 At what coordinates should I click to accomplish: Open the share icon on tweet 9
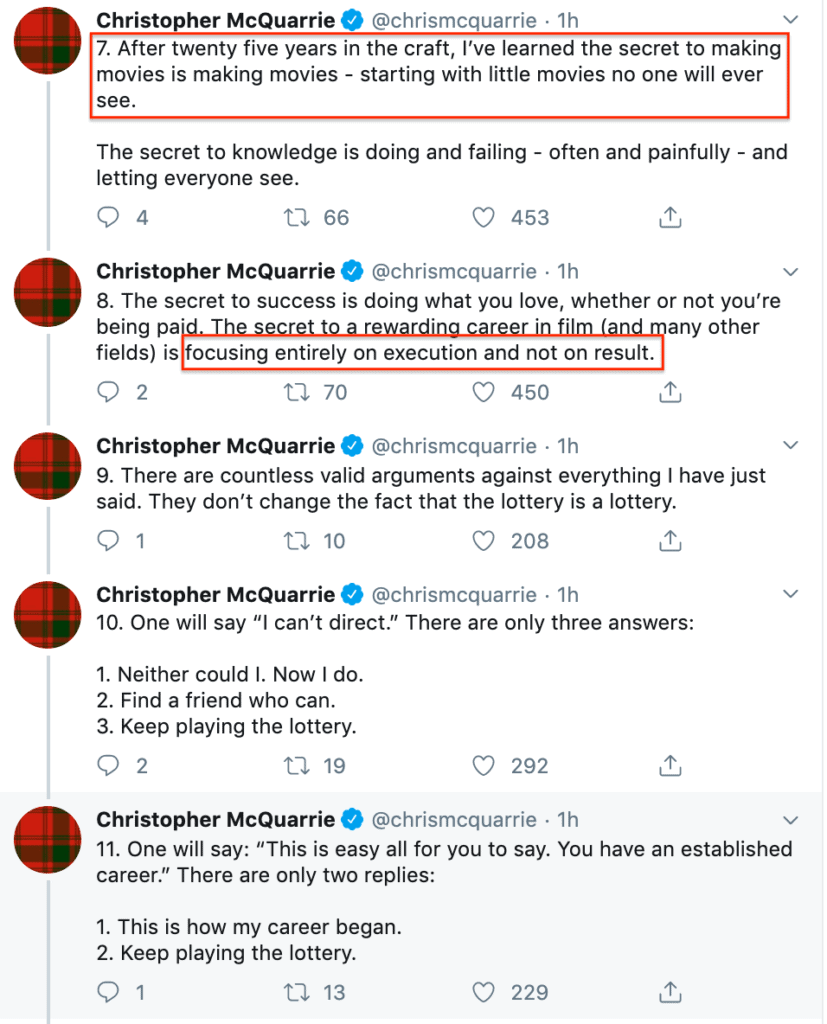pos(668,540)
